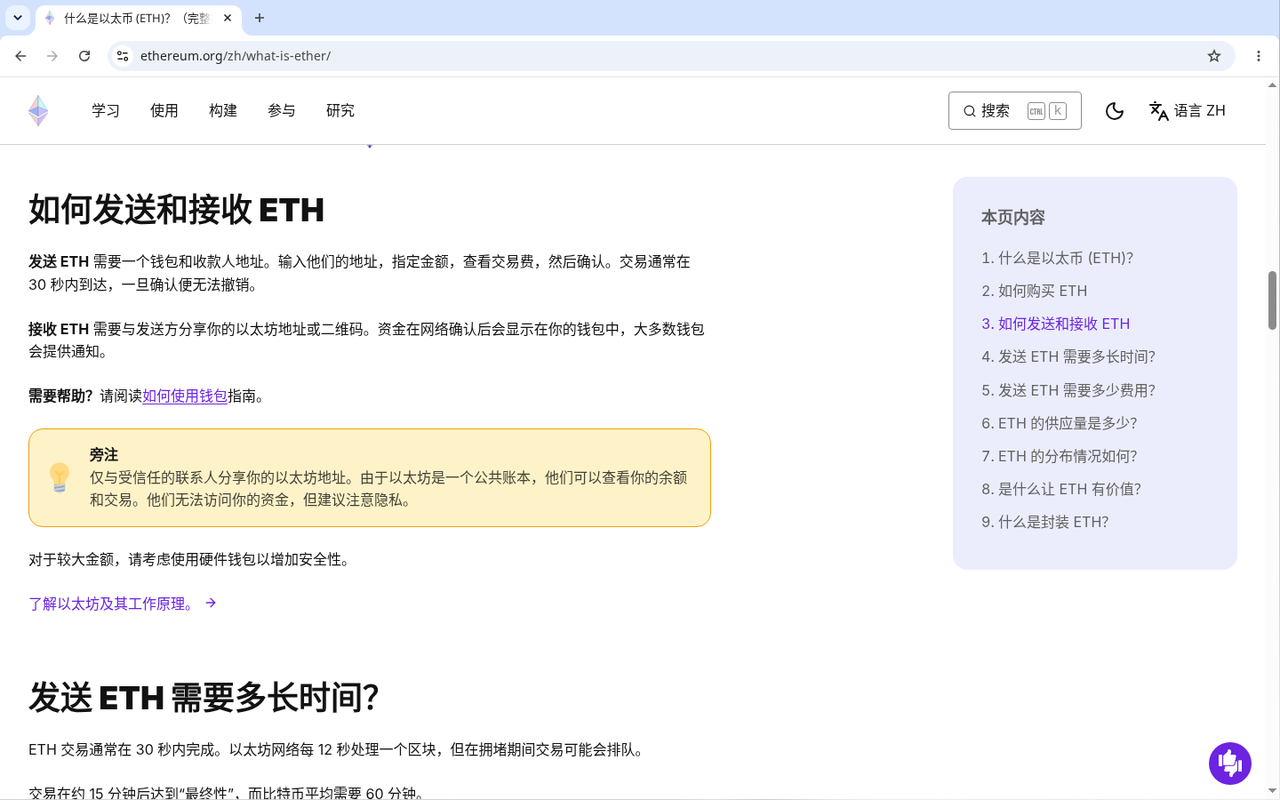
Task: Open the 研究 navigation menu
Action: point(340,111)
